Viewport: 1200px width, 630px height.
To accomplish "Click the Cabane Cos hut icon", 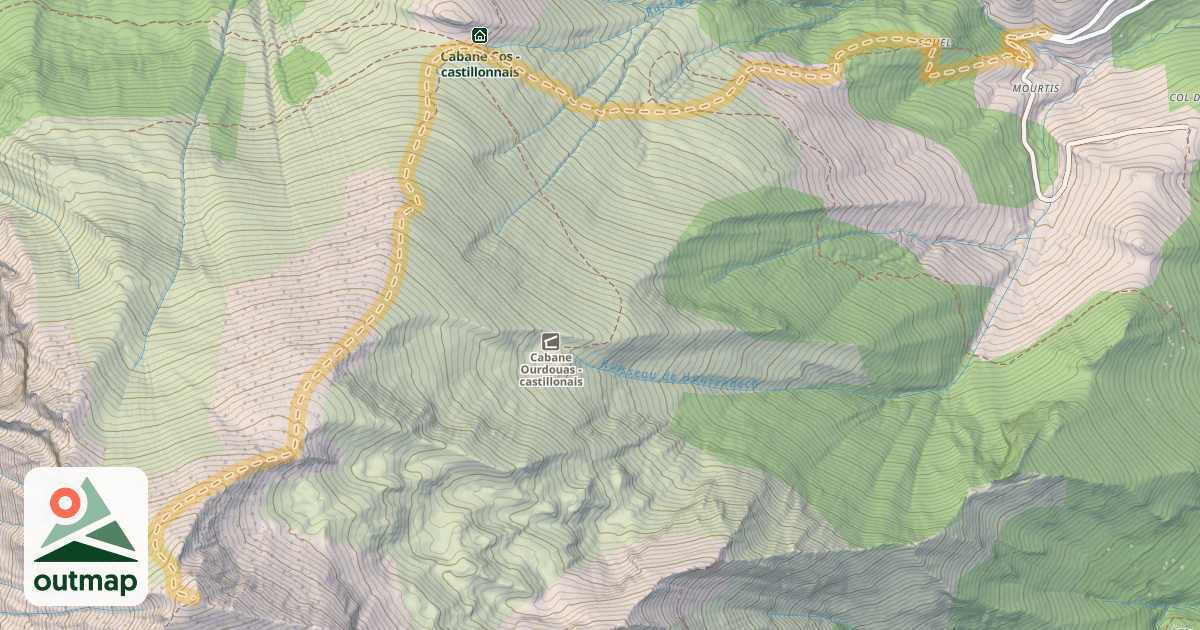I will tap(479, 36).
